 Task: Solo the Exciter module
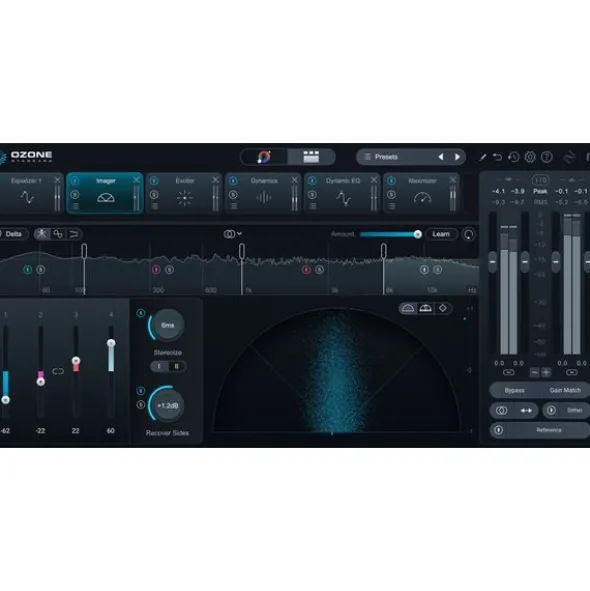(154, 195)
